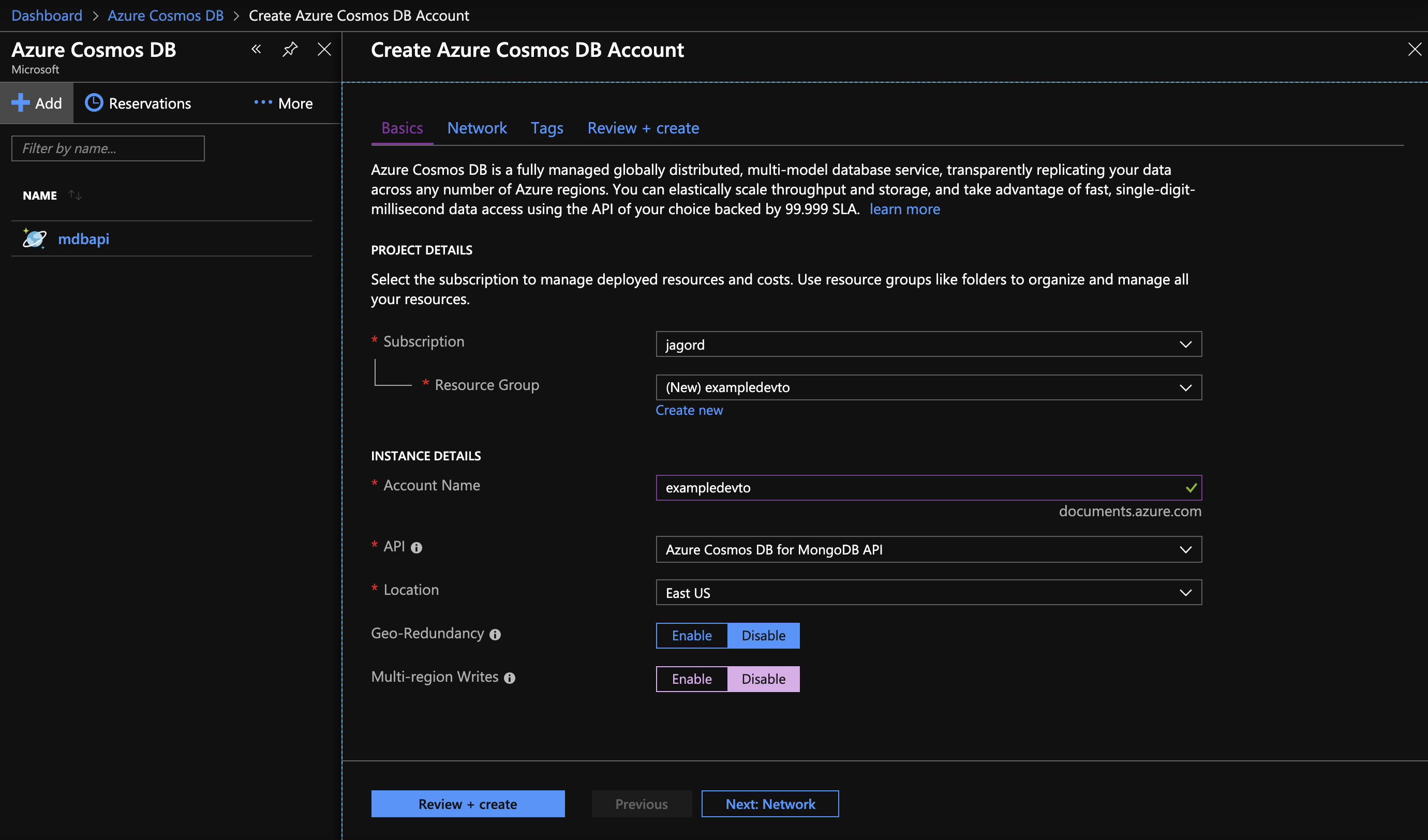Open Reservations clock icon
This screenshot has width=1428, height=840.
coord(94,102)
